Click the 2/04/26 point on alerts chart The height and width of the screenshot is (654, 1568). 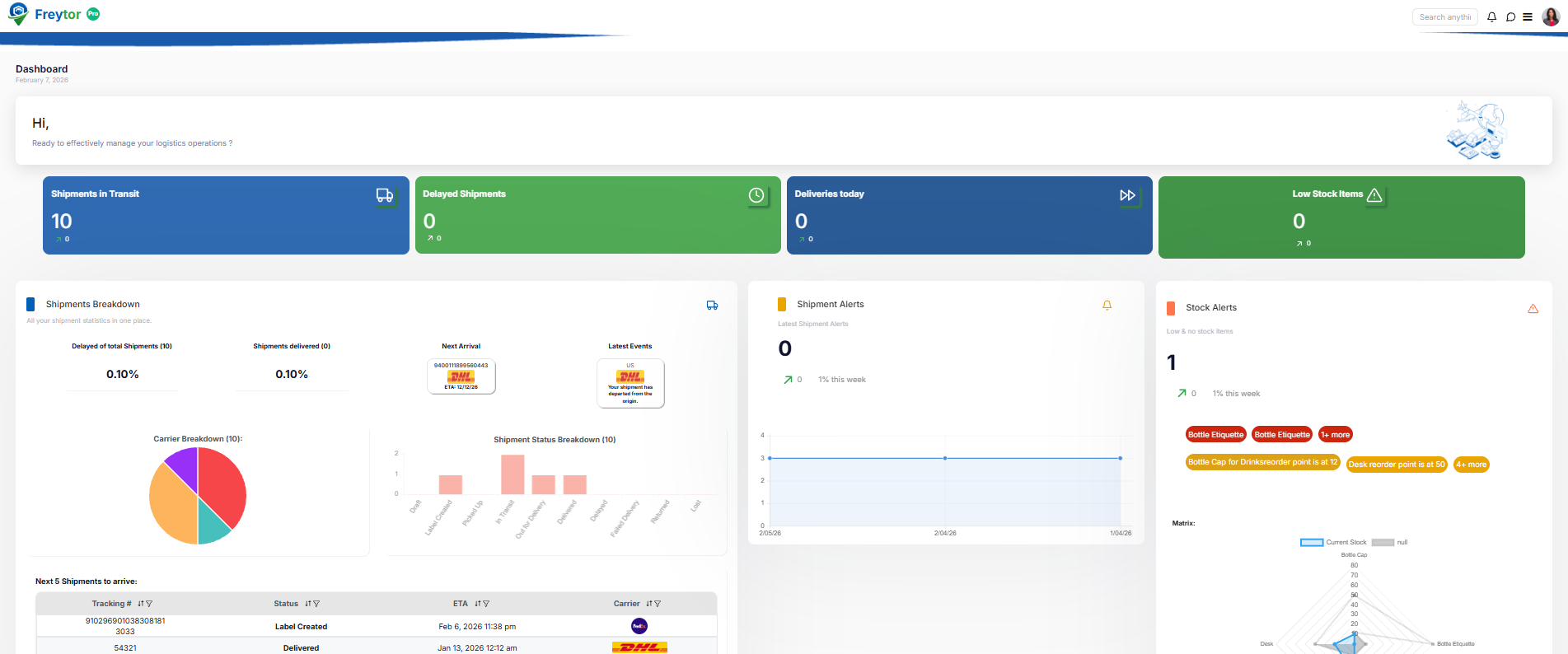pyautogui.click(x=945, y=458)
